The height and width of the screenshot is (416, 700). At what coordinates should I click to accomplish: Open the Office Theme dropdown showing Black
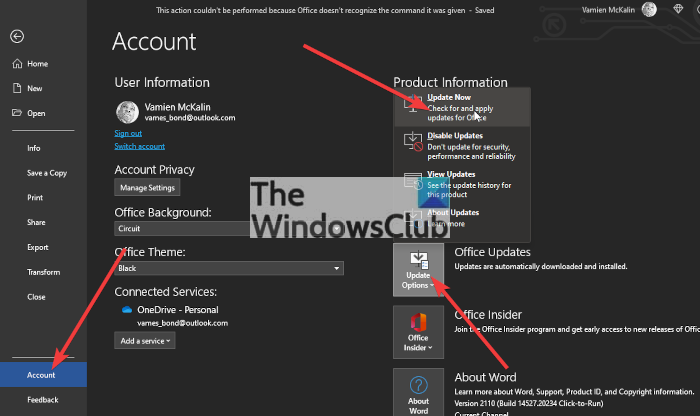[229, 268]
